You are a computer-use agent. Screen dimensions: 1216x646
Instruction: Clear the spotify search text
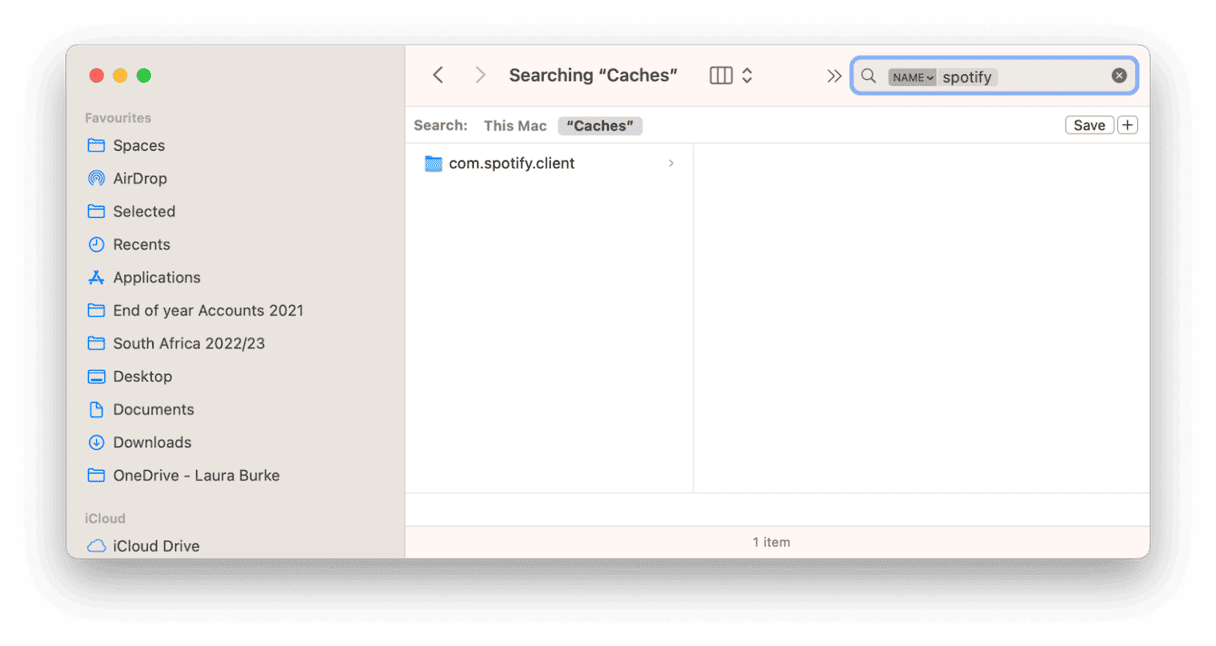click(1118, 75)
